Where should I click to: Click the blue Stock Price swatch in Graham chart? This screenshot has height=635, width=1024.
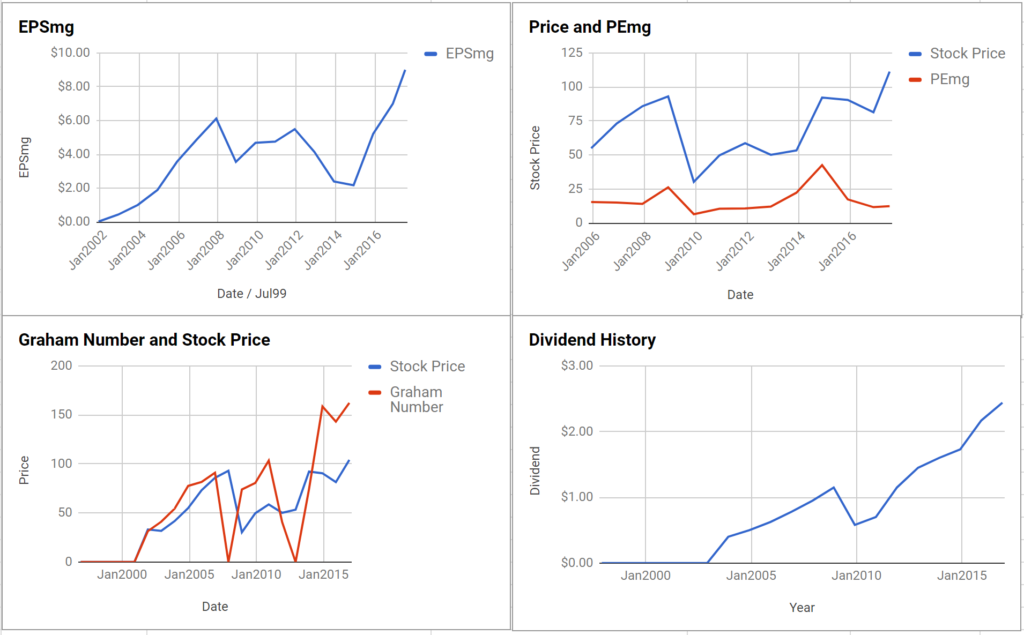coord(376,366)
